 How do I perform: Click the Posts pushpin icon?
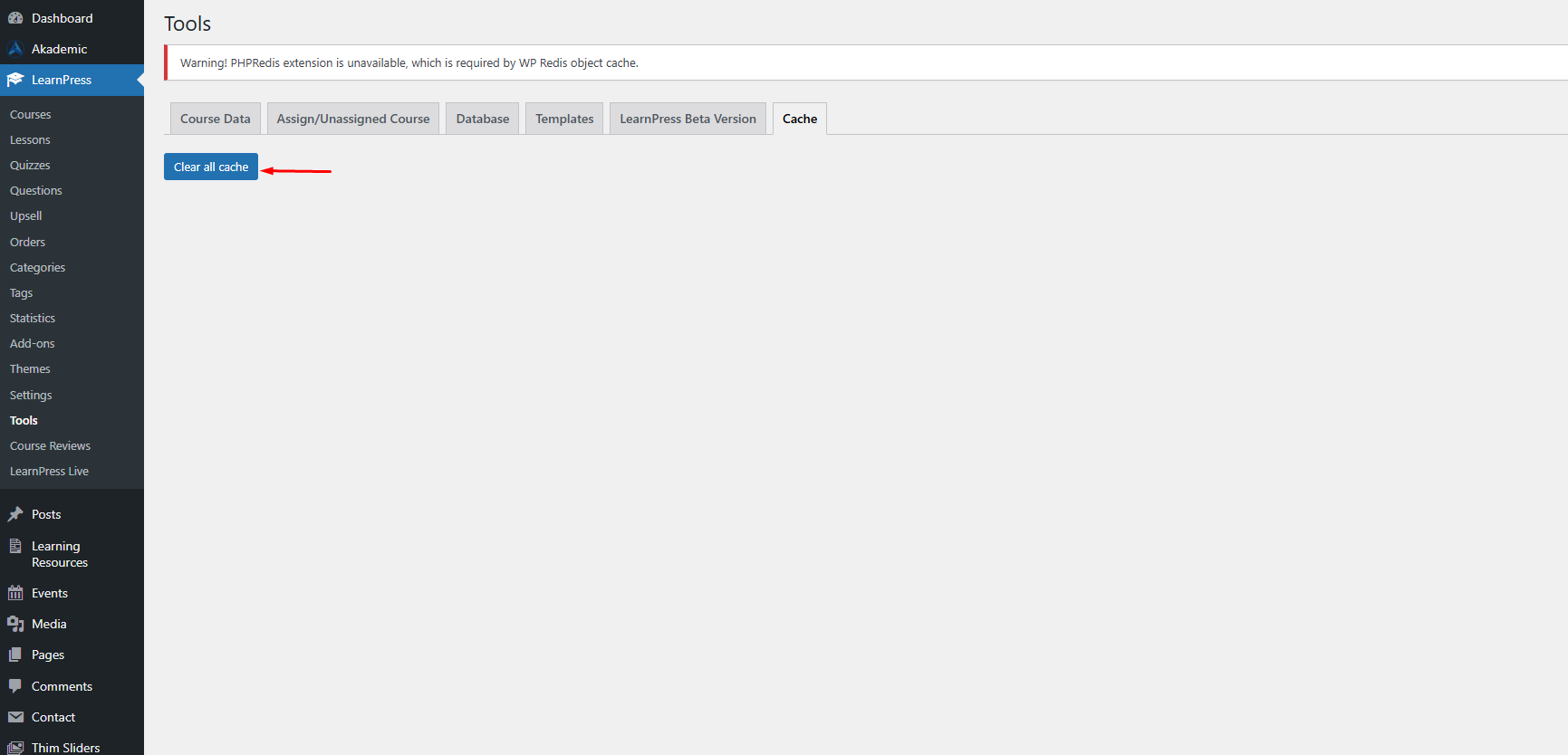click(x=15, y=514)
